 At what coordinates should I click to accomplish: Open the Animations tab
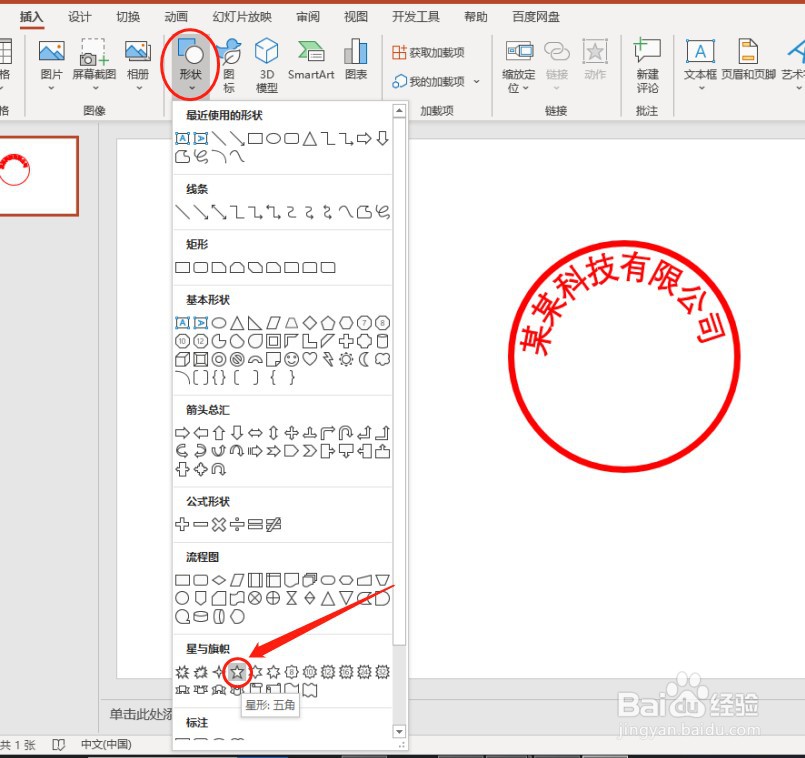(x=176, y=17)
